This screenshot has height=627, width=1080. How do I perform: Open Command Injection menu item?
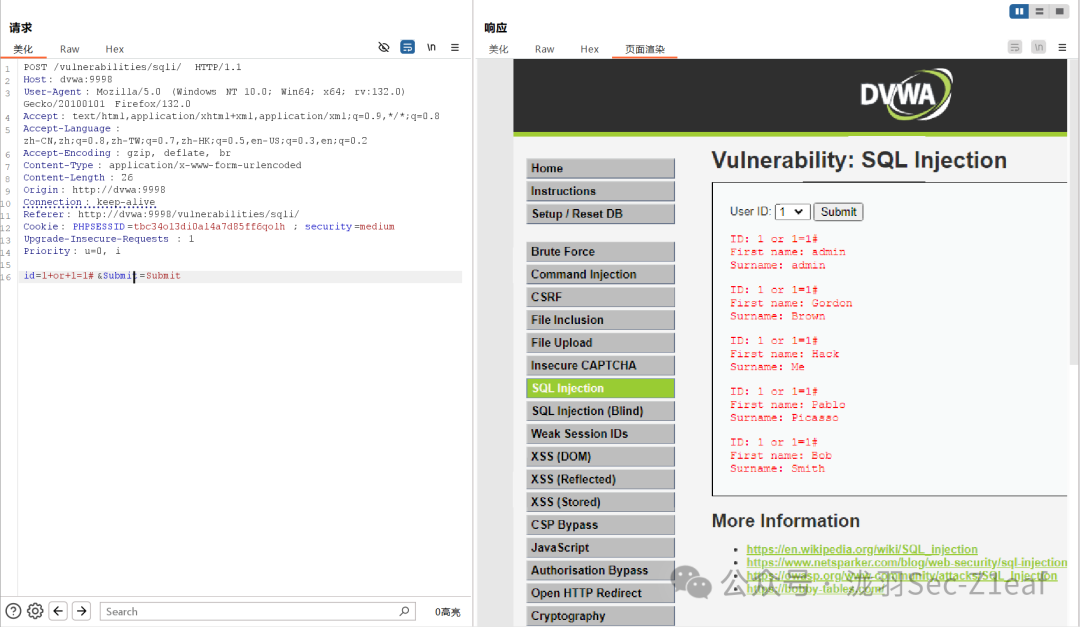[600, 274]
